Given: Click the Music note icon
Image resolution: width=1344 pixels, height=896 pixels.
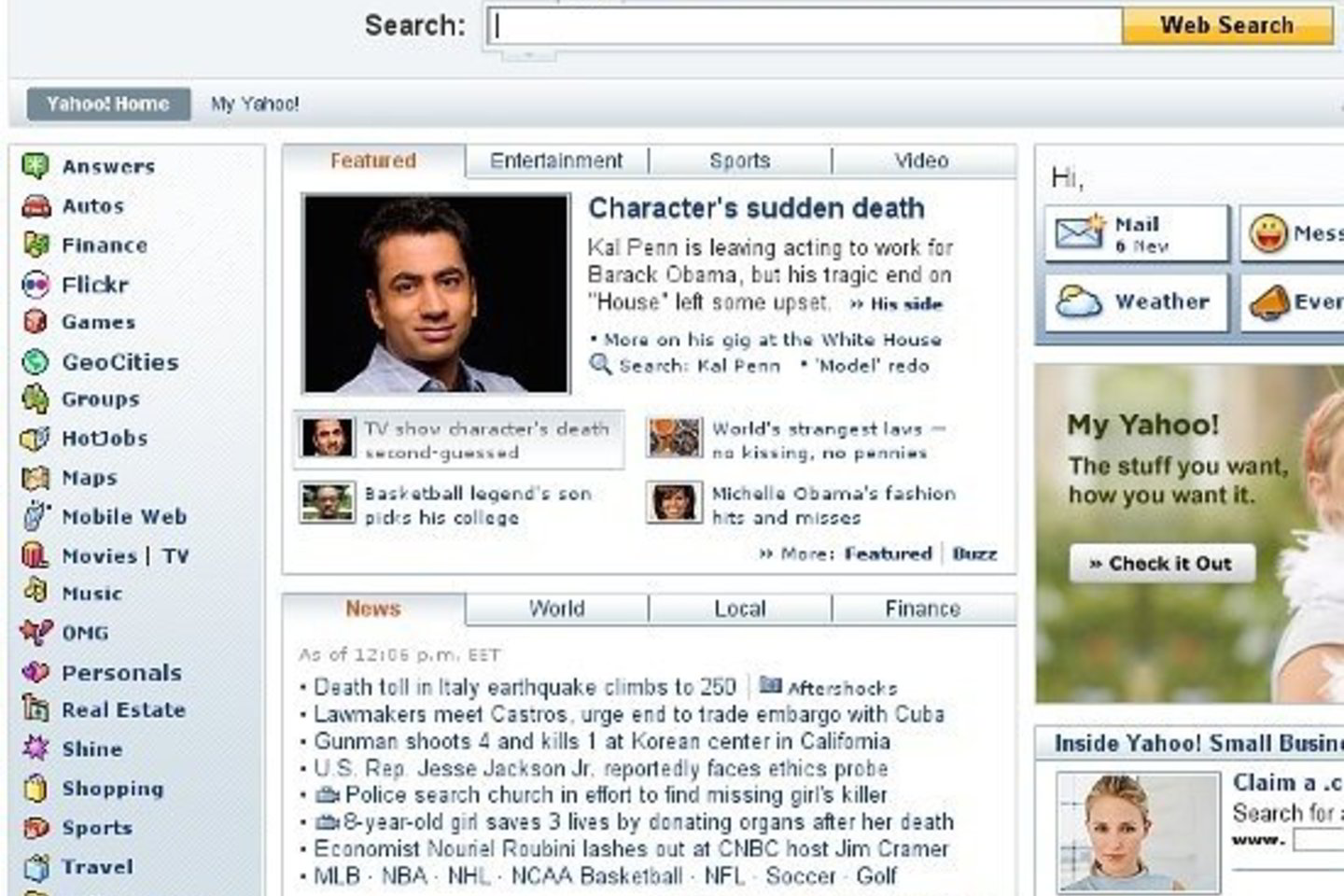Looking at the screenshot, I should [35, 593].
